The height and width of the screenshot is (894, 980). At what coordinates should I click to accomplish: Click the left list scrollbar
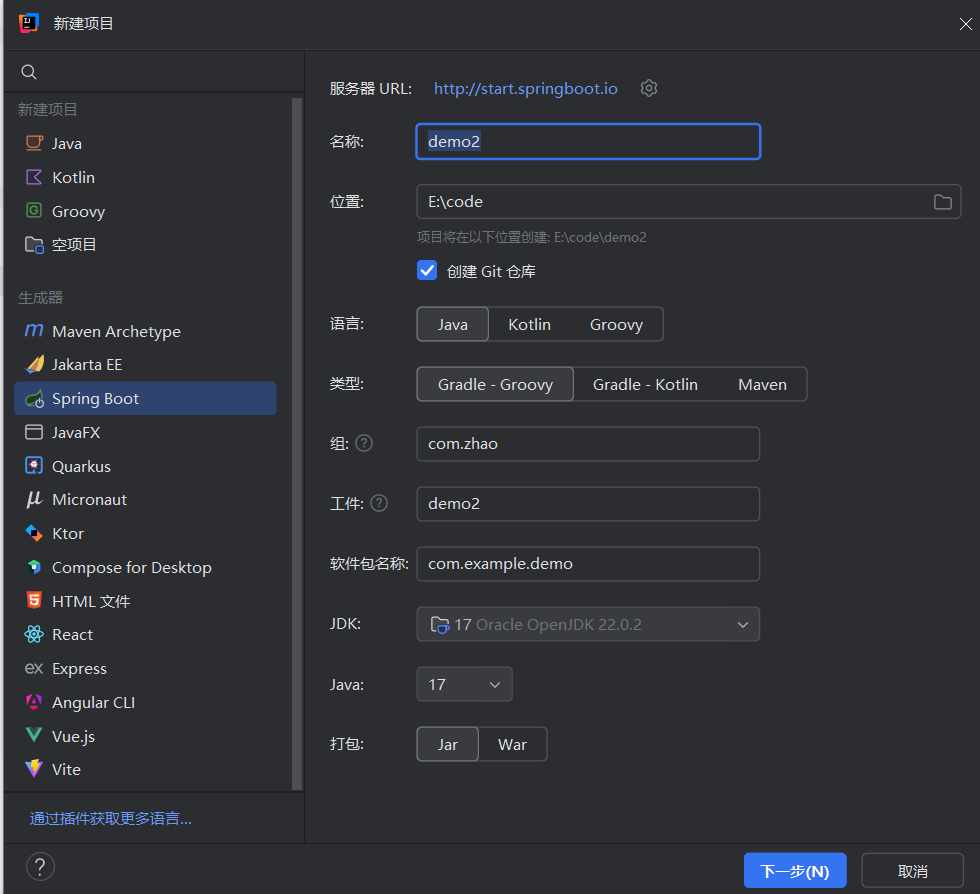(x=297, y=444)
